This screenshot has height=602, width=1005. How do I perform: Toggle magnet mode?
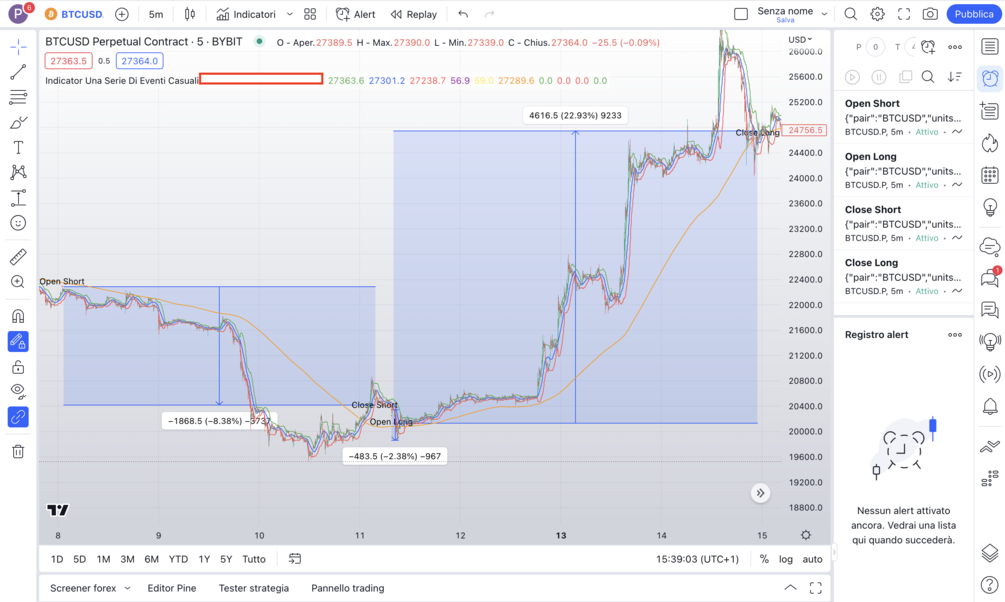18,316
